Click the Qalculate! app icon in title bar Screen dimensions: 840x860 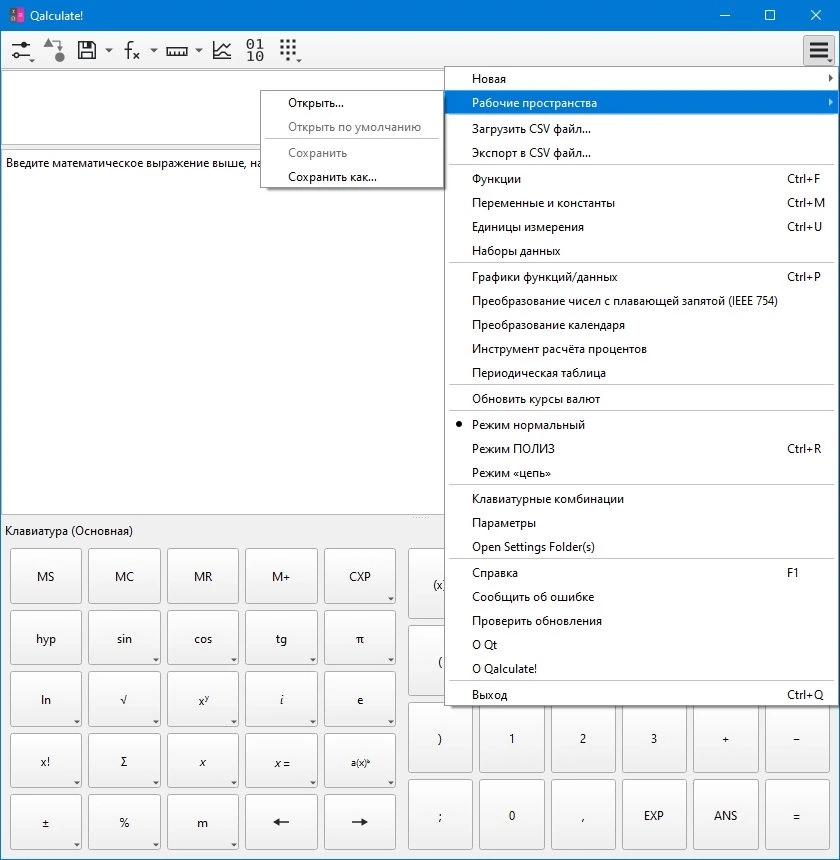click(16, 15)
